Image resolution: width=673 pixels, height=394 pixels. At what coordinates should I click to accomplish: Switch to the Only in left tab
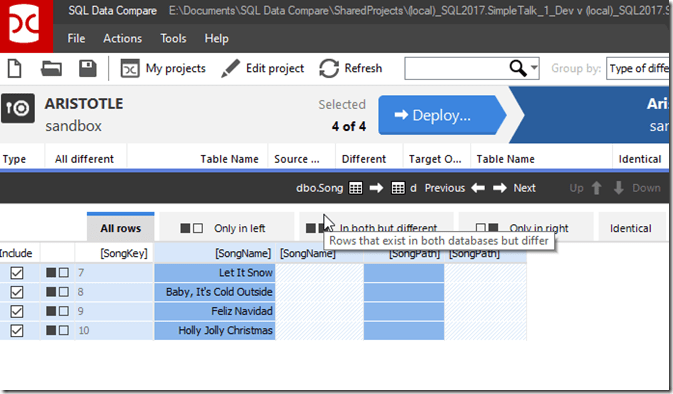(x=226, y=228)
